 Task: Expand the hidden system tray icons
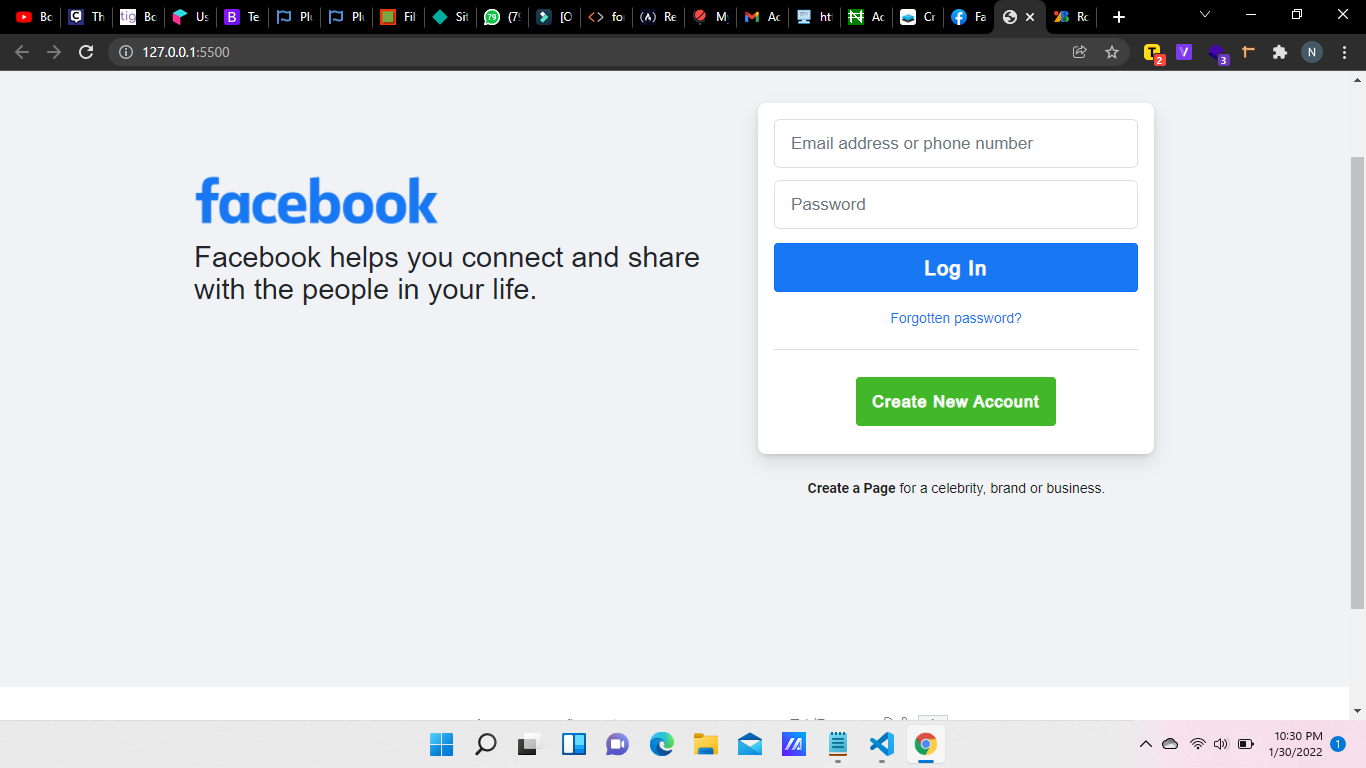(1145, 744)
